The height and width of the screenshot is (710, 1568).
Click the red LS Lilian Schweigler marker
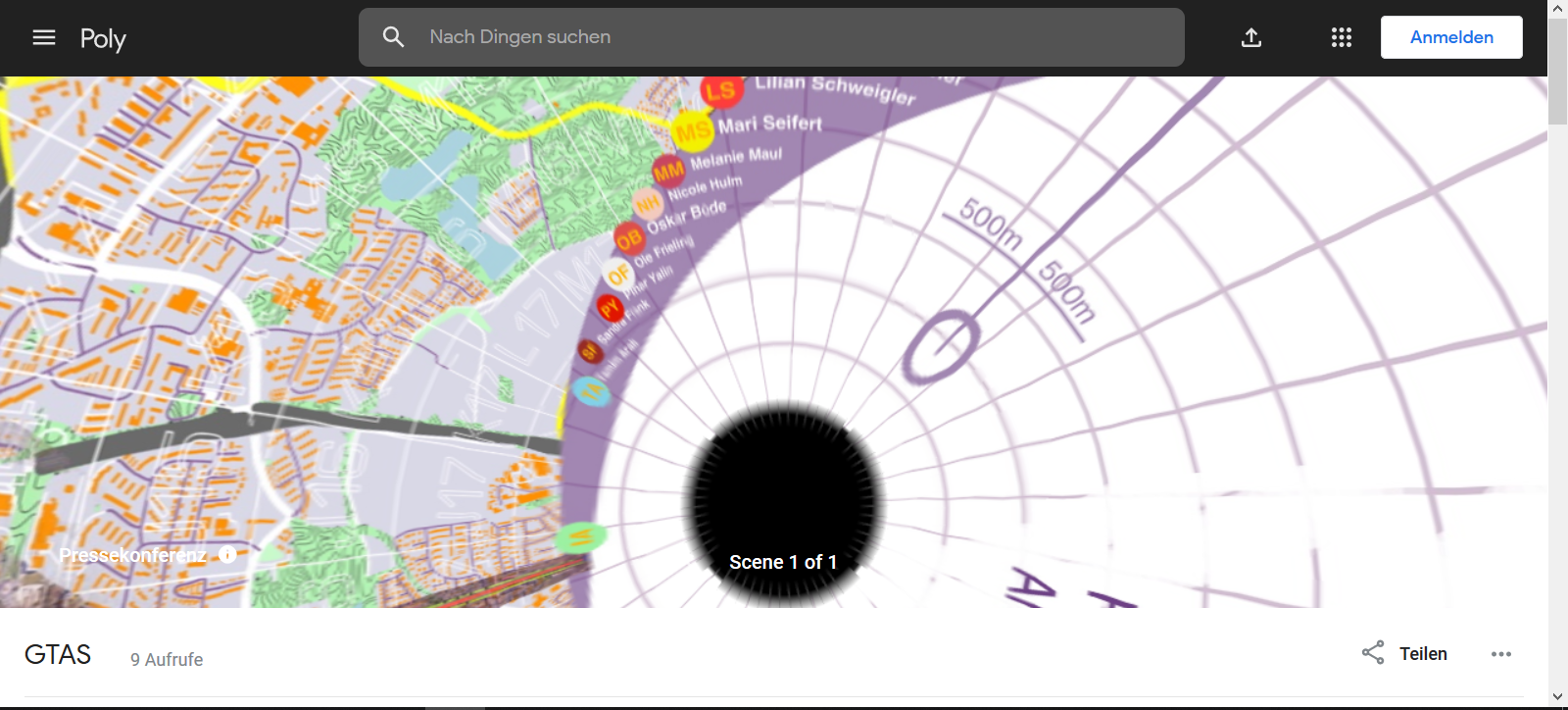[720, 92]
